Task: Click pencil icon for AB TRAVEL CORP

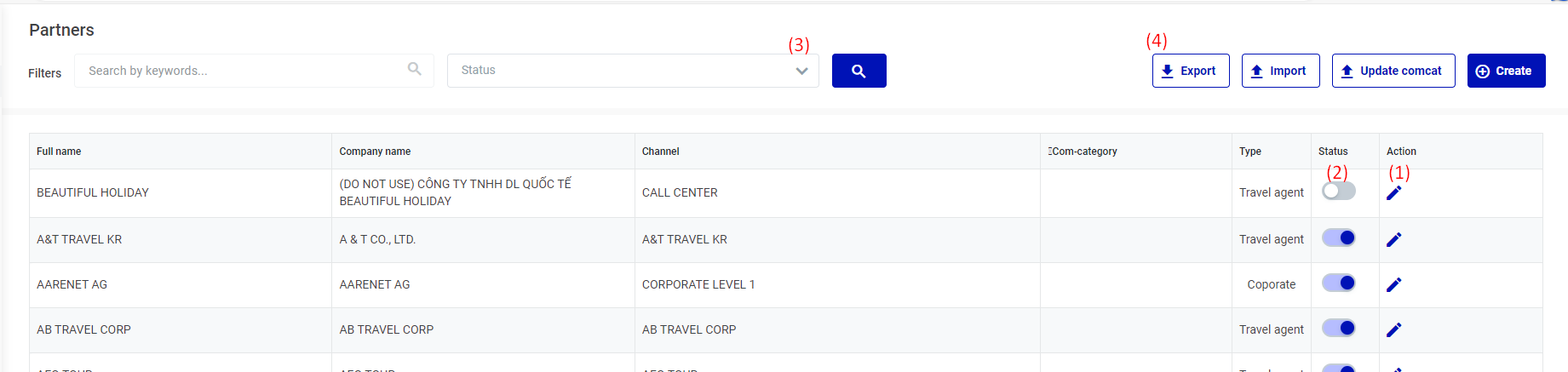Action: (x=1393, y=330)
